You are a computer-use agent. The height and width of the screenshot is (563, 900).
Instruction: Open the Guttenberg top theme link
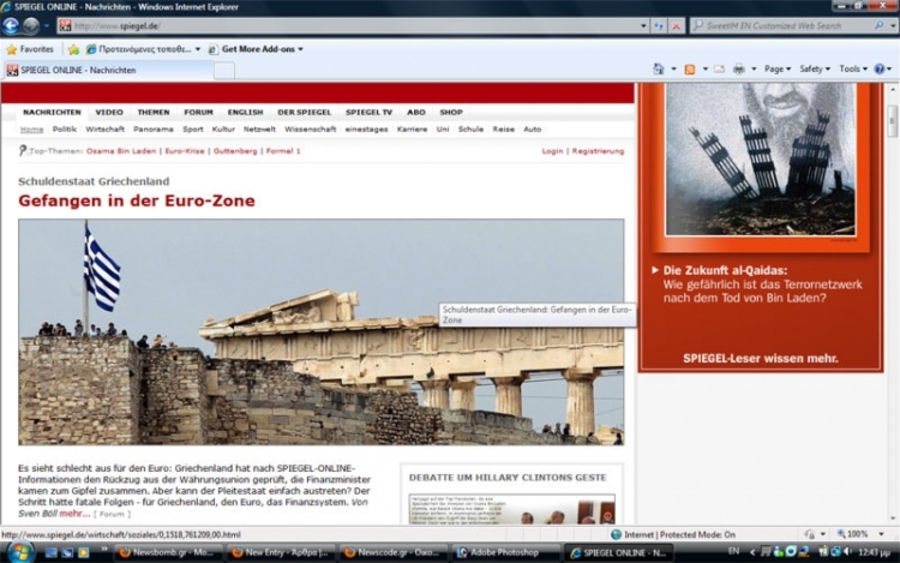(x=235, y=151)
